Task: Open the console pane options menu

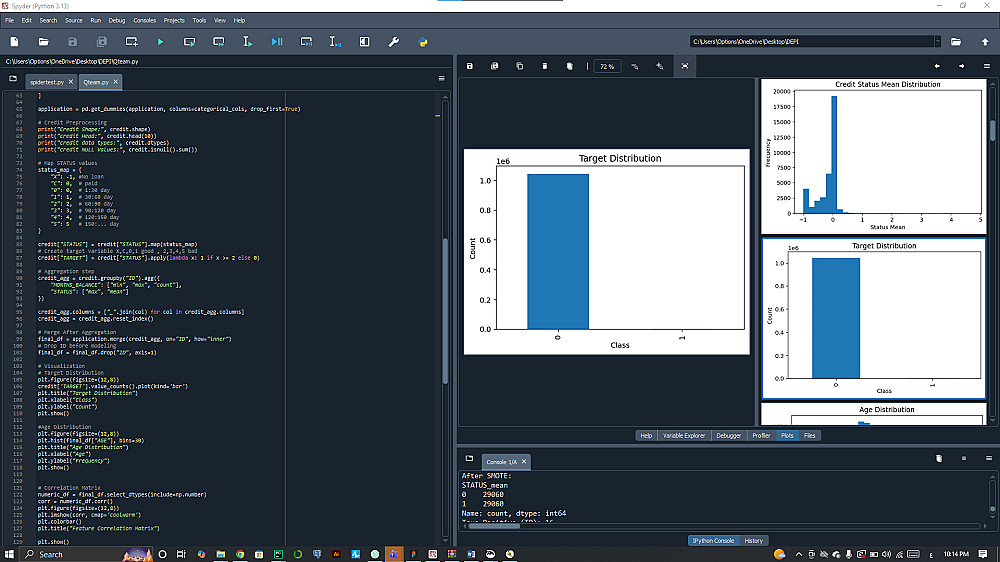Action: [989, 458]
